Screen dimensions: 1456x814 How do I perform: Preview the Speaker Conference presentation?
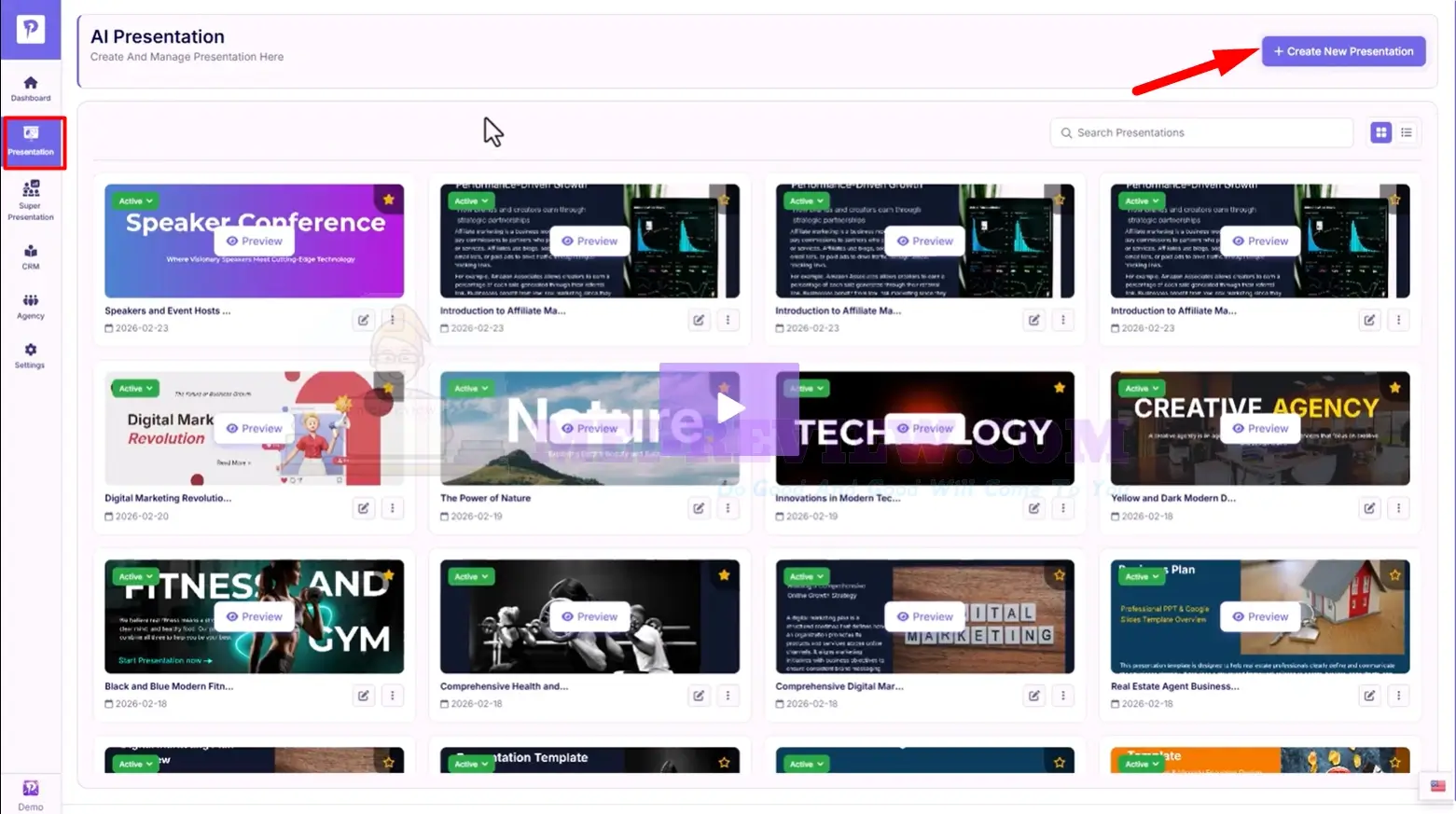coord(255,241)
